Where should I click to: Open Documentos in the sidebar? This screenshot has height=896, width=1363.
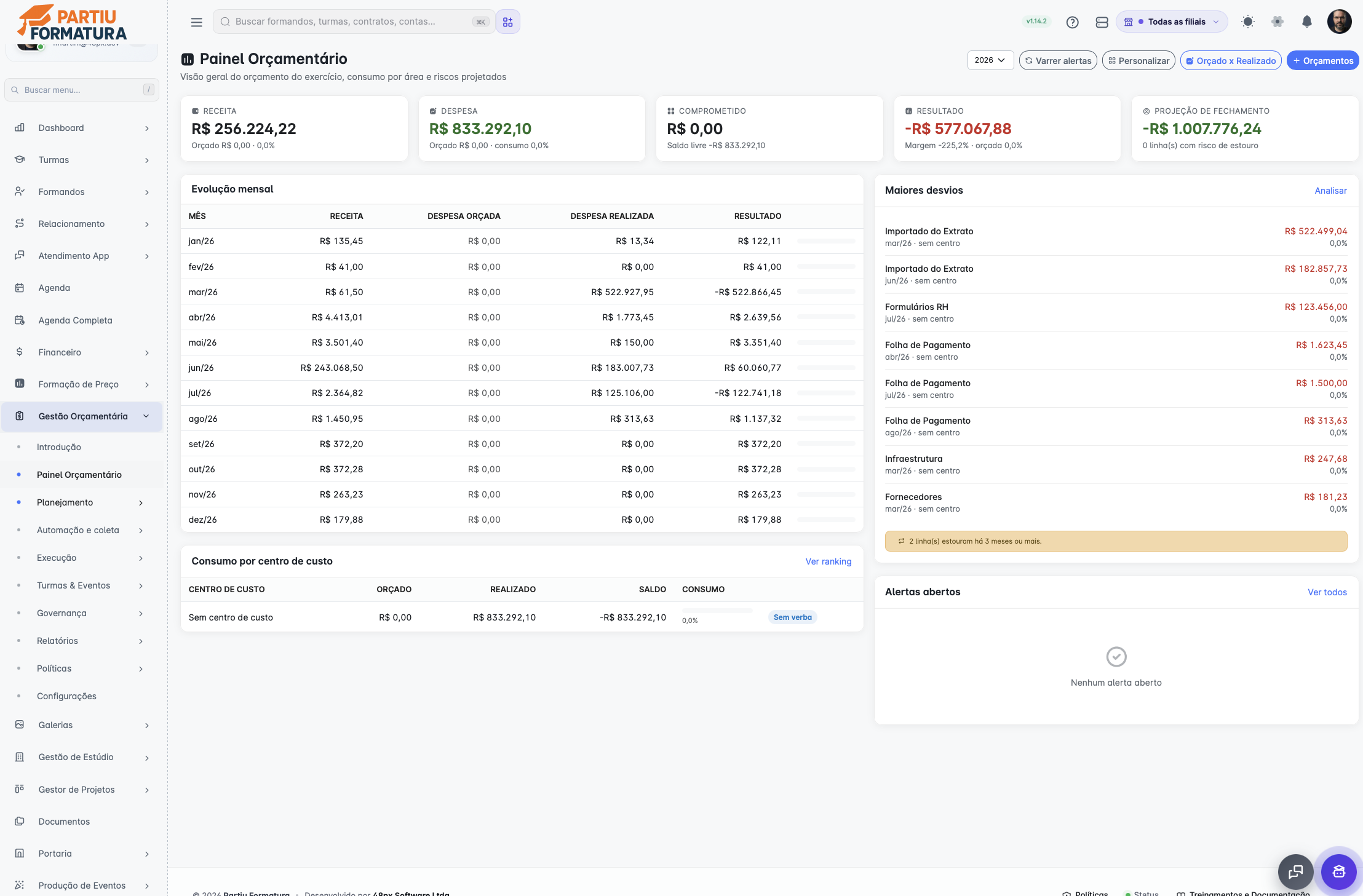pos(64,822)
